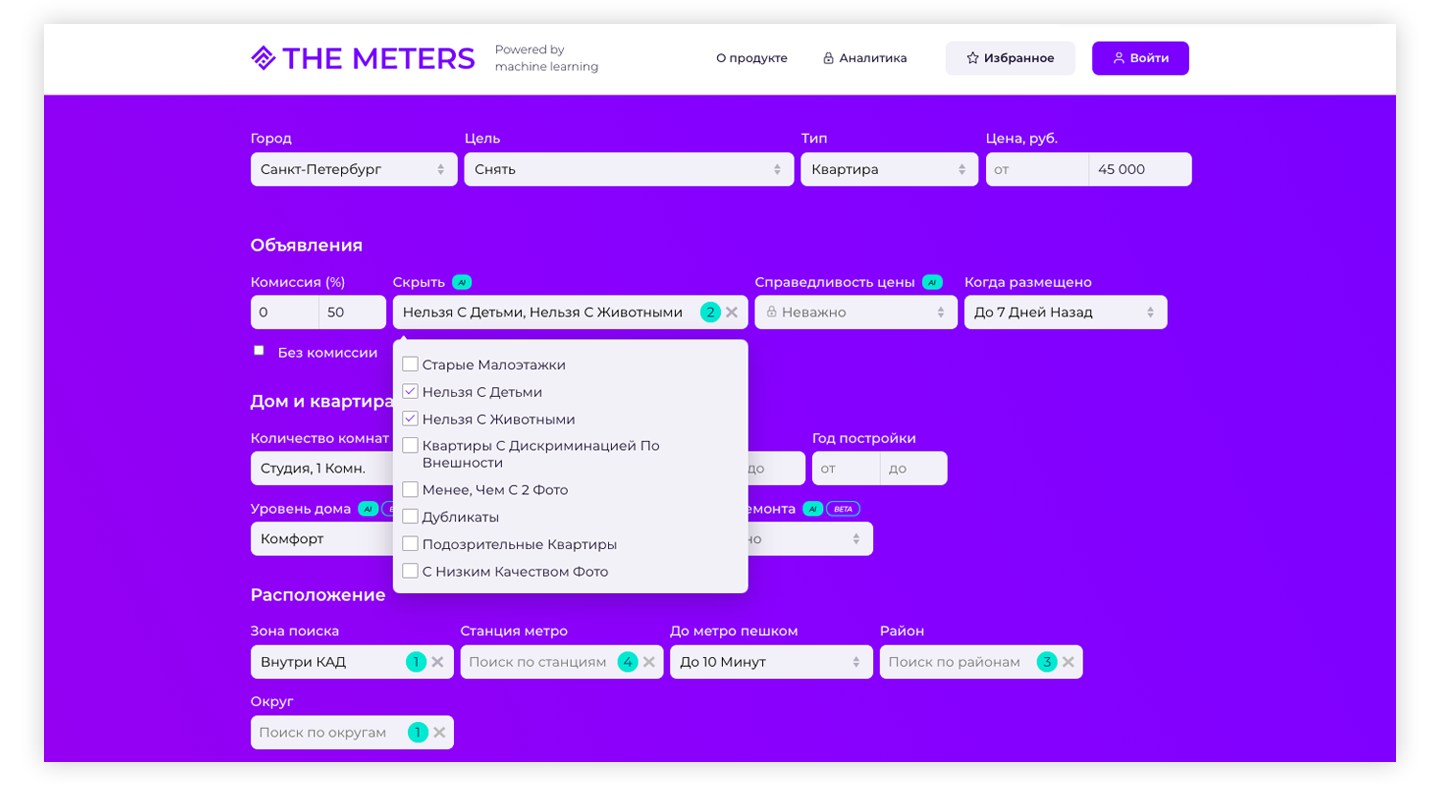Click the maximum price field 45 000
Image resolution: width=1440 pixels, height=786 pixels.
pyautogui.click(x=1139, y=169)
